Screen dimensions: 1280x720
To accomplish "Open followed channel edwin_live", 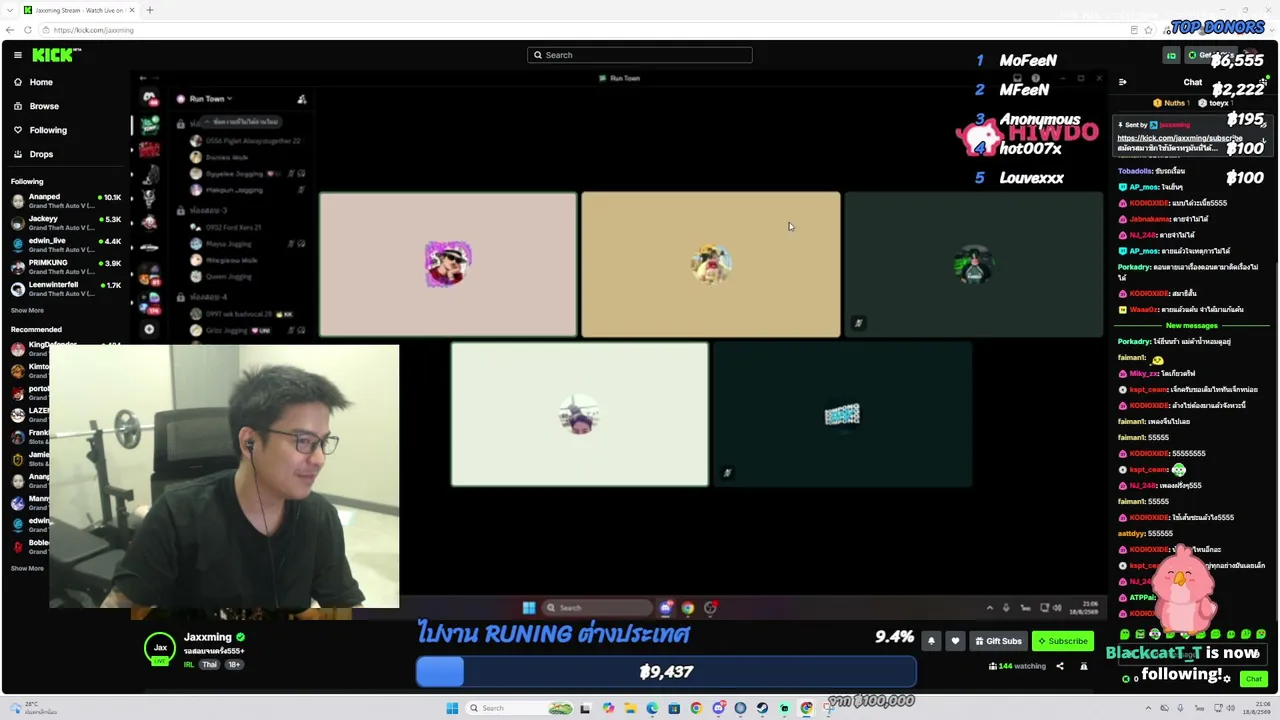I will 66,245.
